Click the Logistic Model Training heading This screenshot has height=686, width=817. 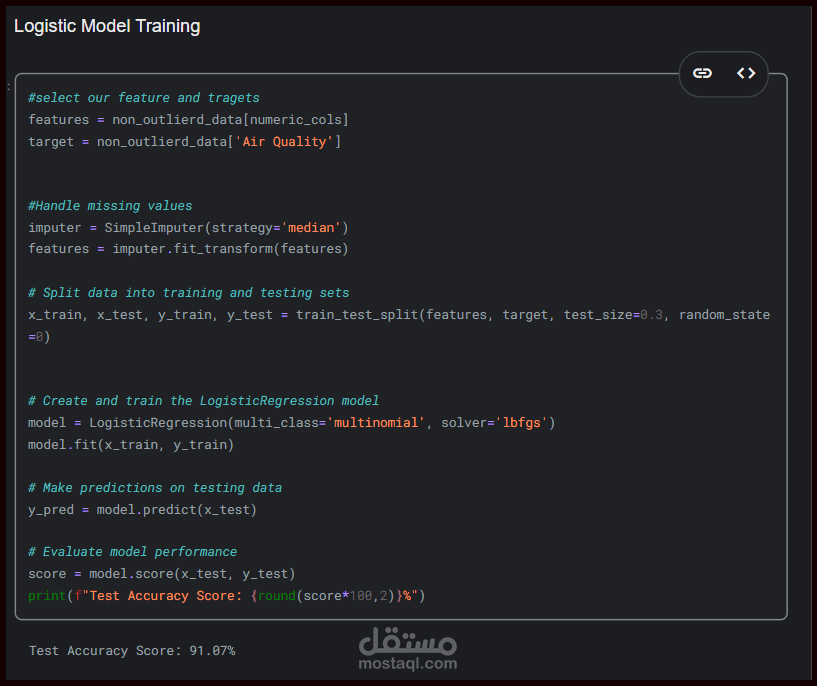pyautogui.click(x=107, y=26)
